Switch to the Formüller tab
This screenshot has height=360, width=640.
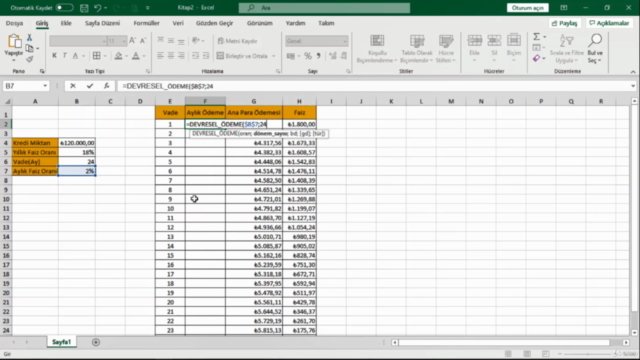pyautogui.click(x=147, y=23)
